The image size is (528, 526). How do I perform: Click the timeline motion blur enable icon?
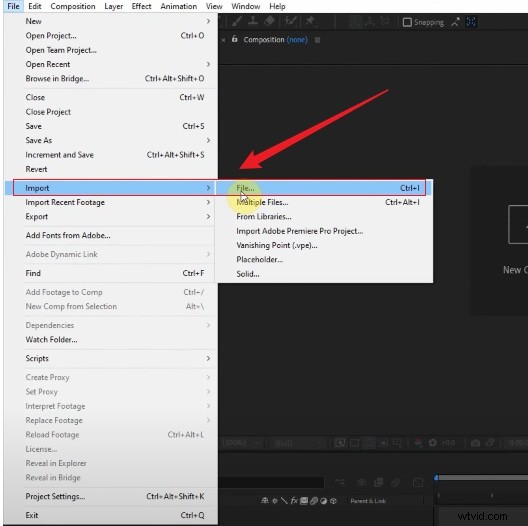point(395,483)
